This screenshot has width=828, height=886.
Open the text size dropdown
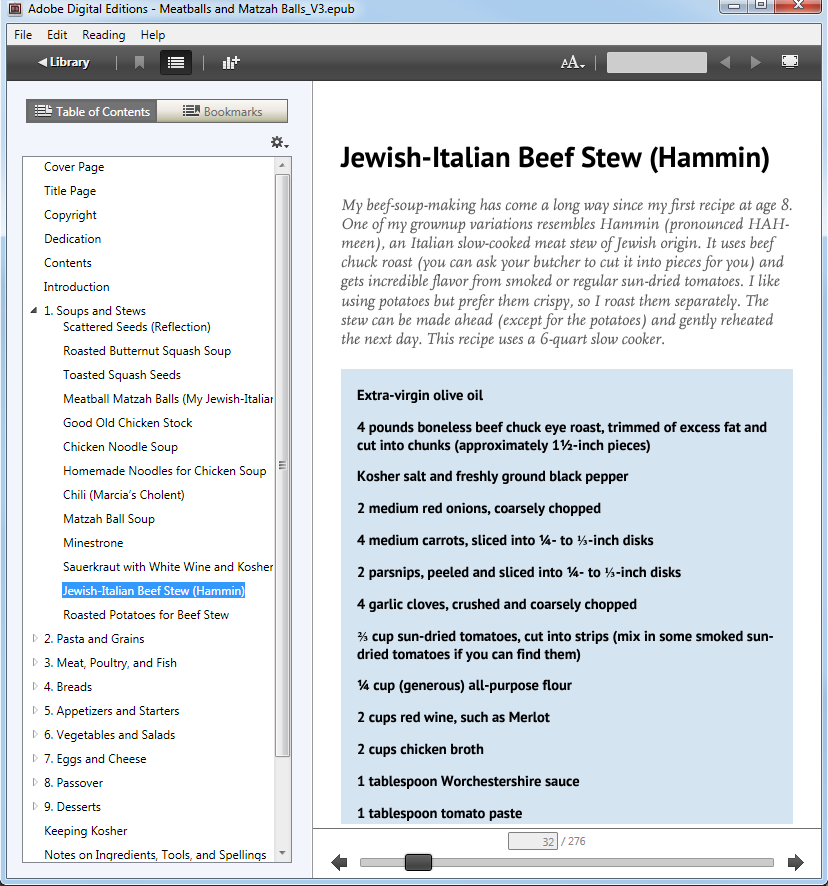(x=572, y=62)
